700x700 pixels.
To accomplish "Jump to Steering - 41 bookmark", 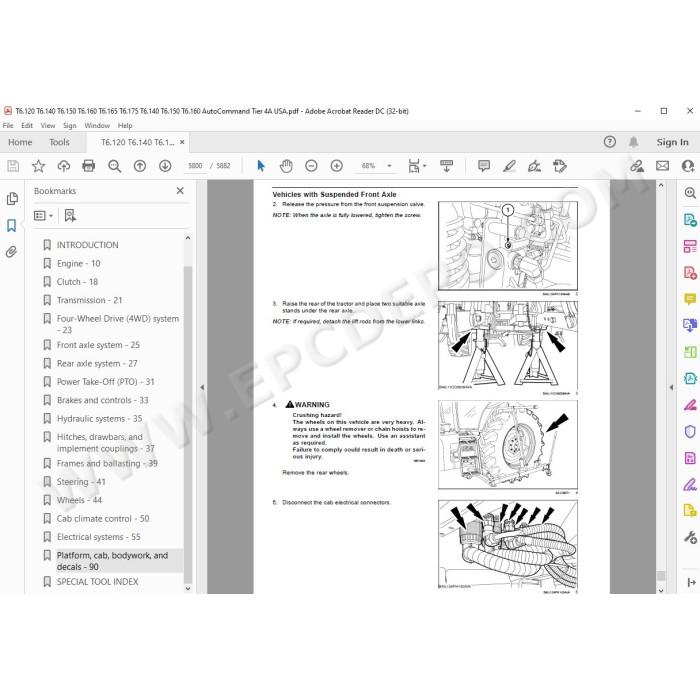I will 81,482.
